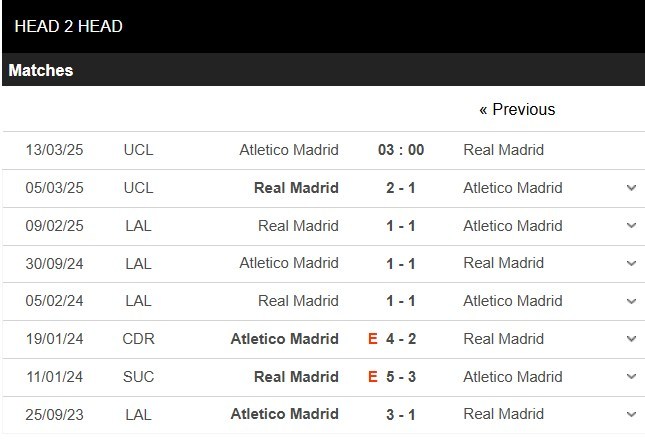The height and width of the screenshot is (442, 645).
Task: Expand the 05/03/25 UCL match details chevron
Action: [x=631, y=188]
